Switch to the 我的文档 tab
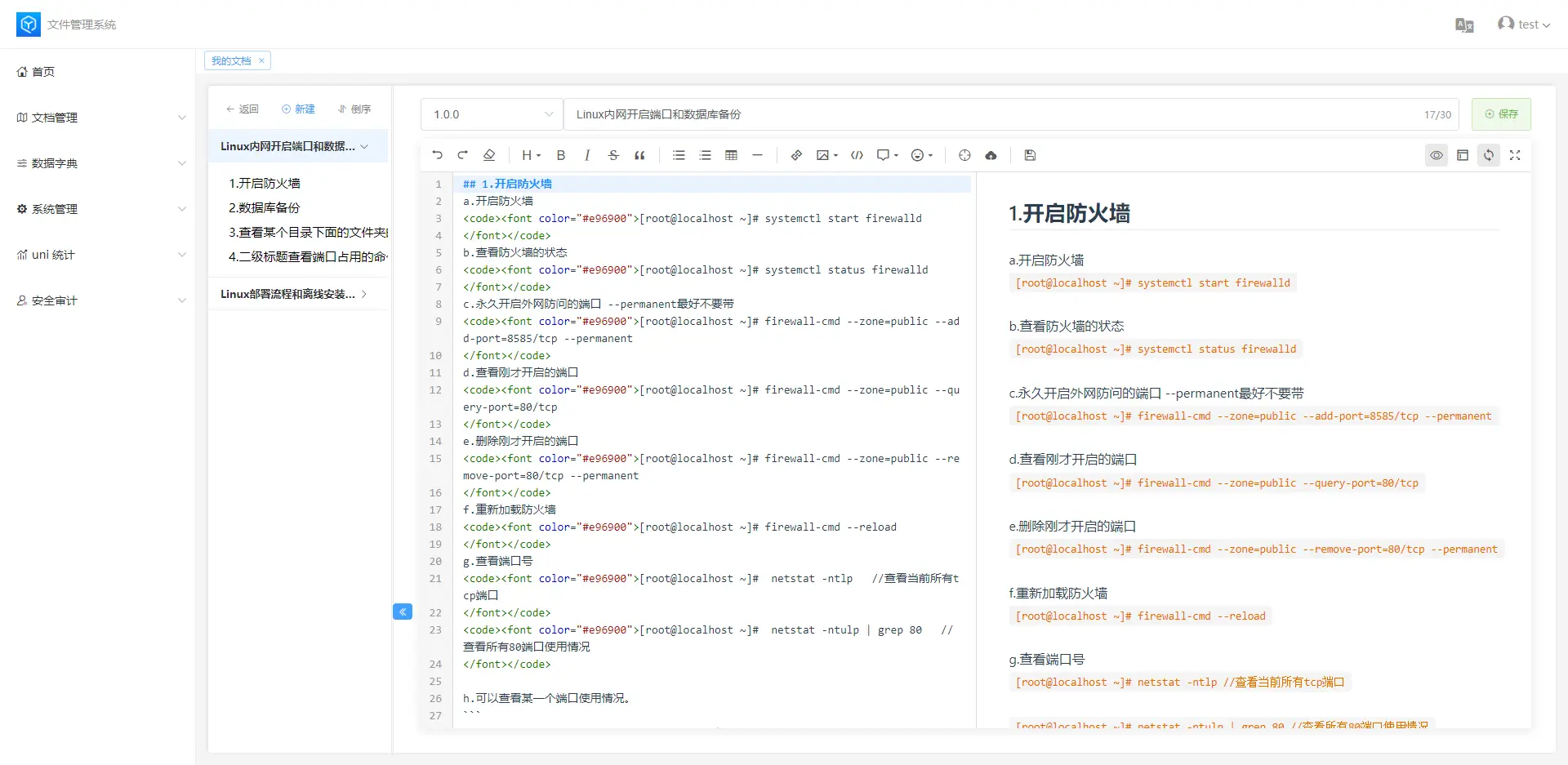This screenshot has width=1568, height=765. pos(231,61)
